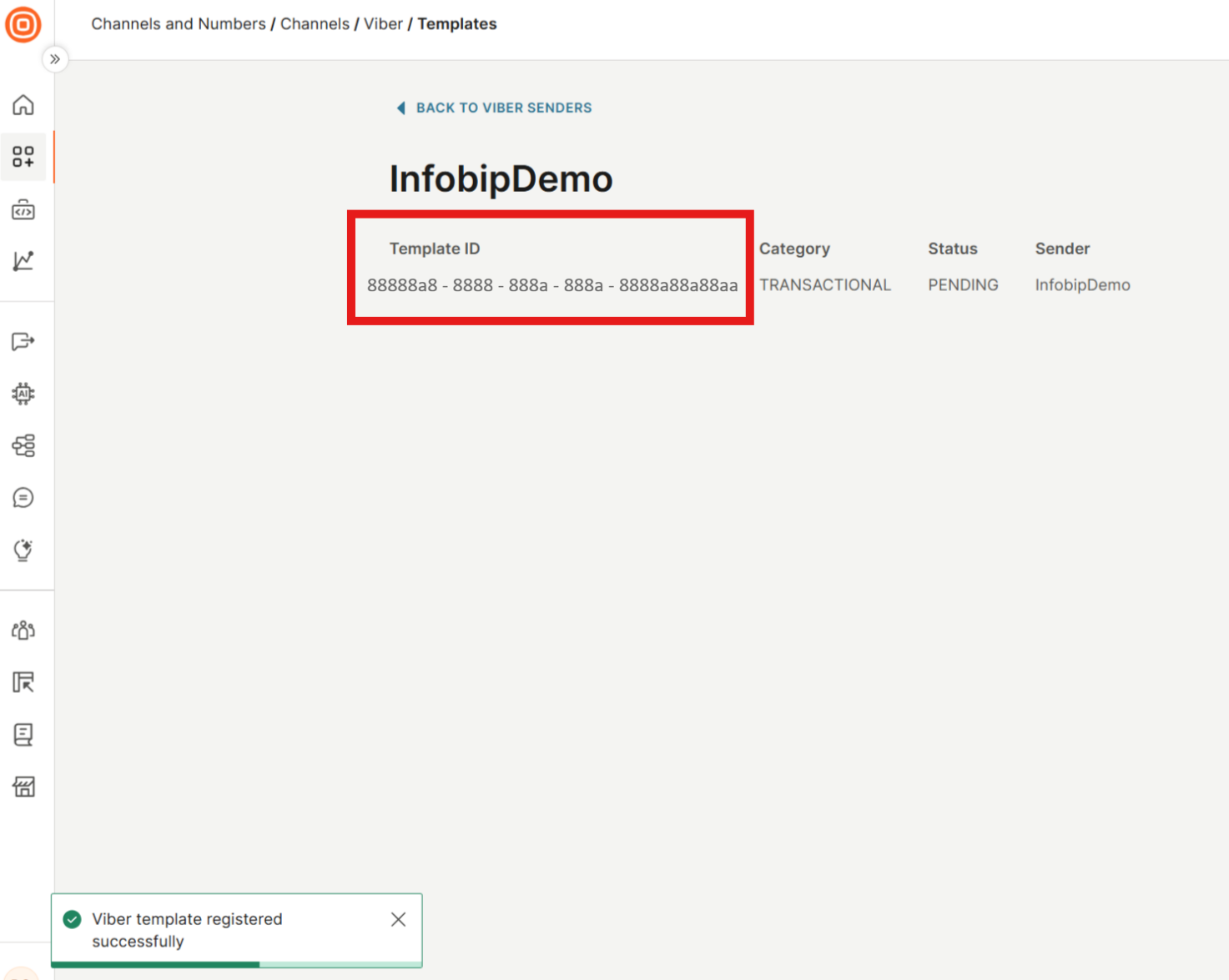1229x980 pixels.
Task: Open Channels breadcrumb link
Action: pos(315,24)
